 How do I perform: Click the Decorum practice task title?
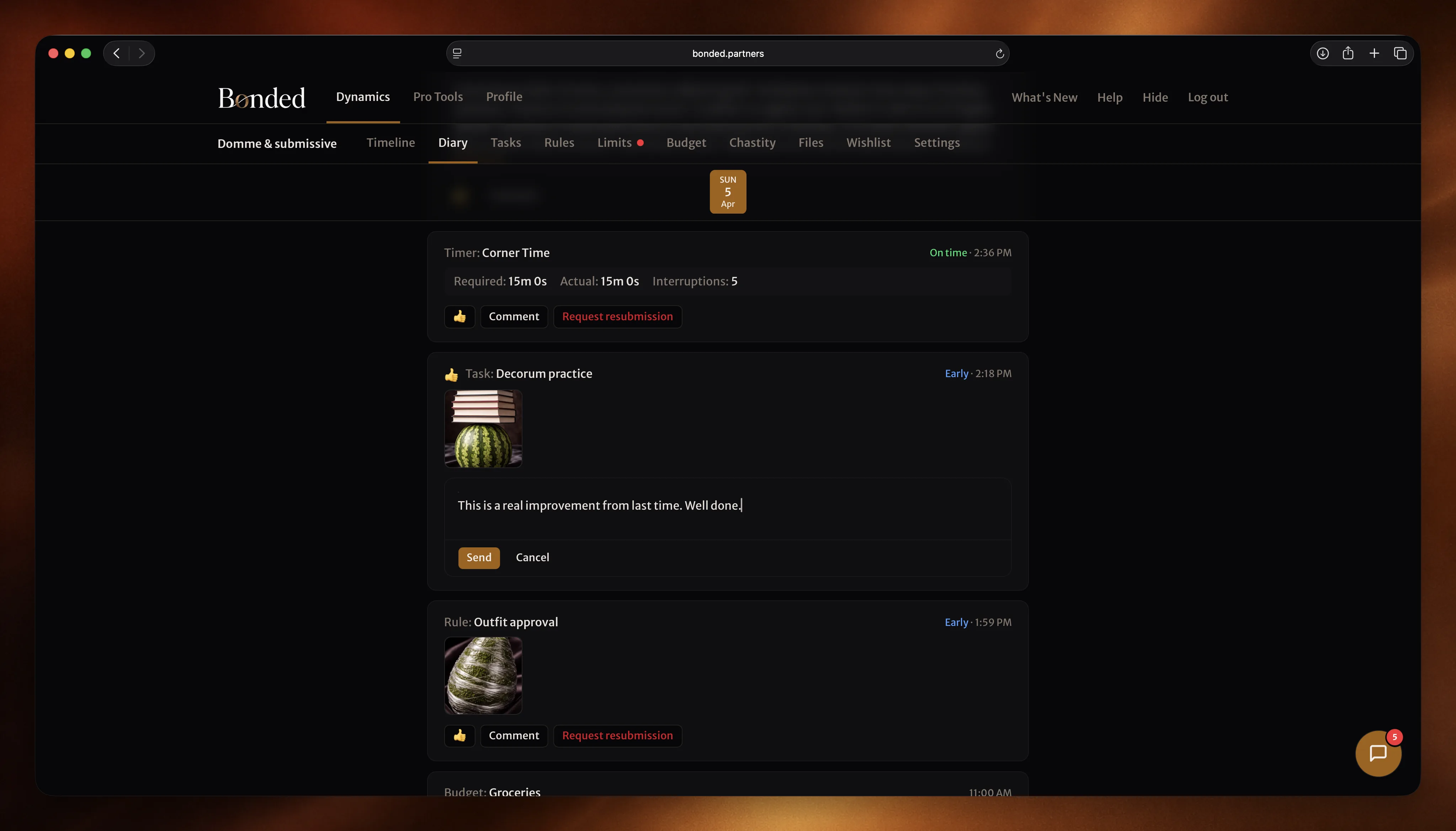coord(543,374)
